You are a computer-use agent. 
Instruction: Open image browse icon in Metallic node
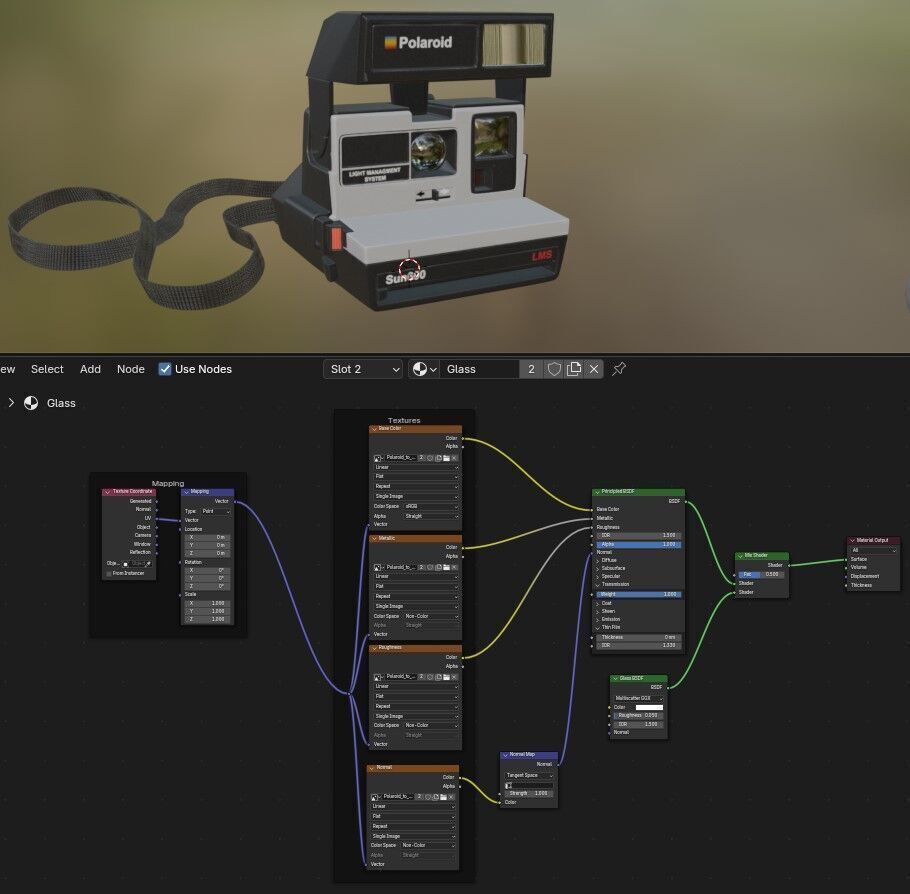[x=378, y=567]
